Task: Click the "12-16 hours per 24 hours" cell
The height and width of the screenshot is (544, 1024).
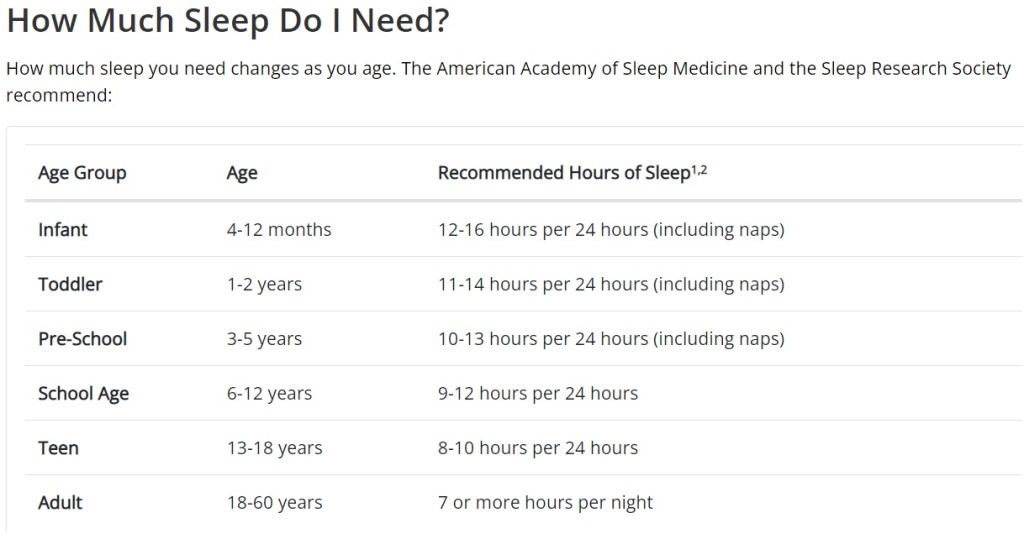Action: point(610,230)
